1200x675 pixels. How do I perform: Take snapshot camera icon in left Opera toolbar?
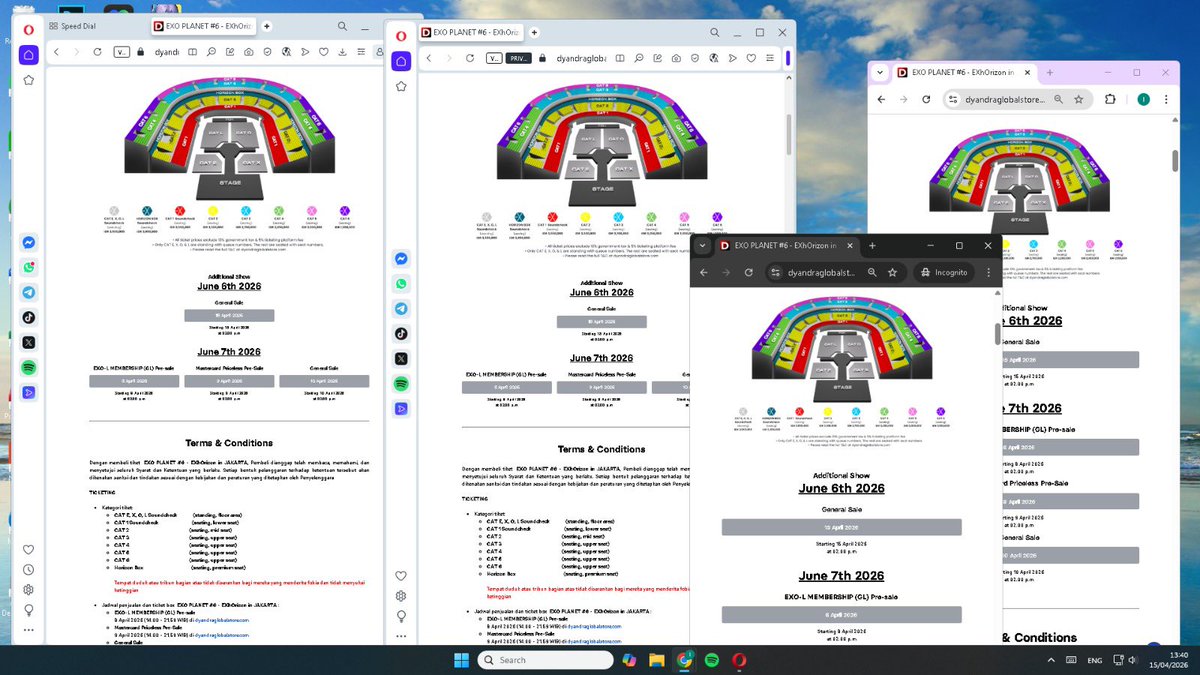247,52
